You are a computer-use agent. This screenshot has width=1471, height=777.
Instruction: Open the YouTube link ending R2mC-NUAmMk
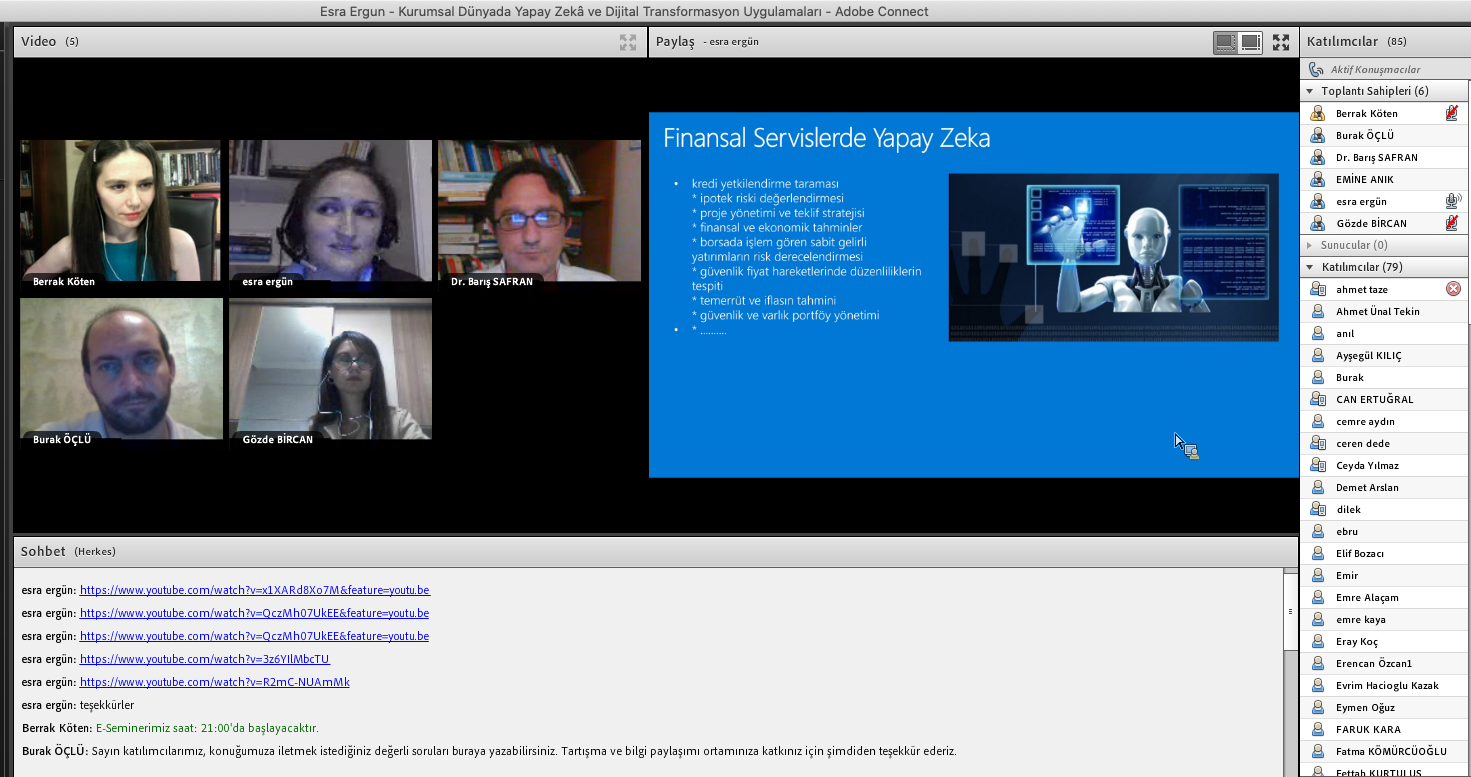pos(214,682)
